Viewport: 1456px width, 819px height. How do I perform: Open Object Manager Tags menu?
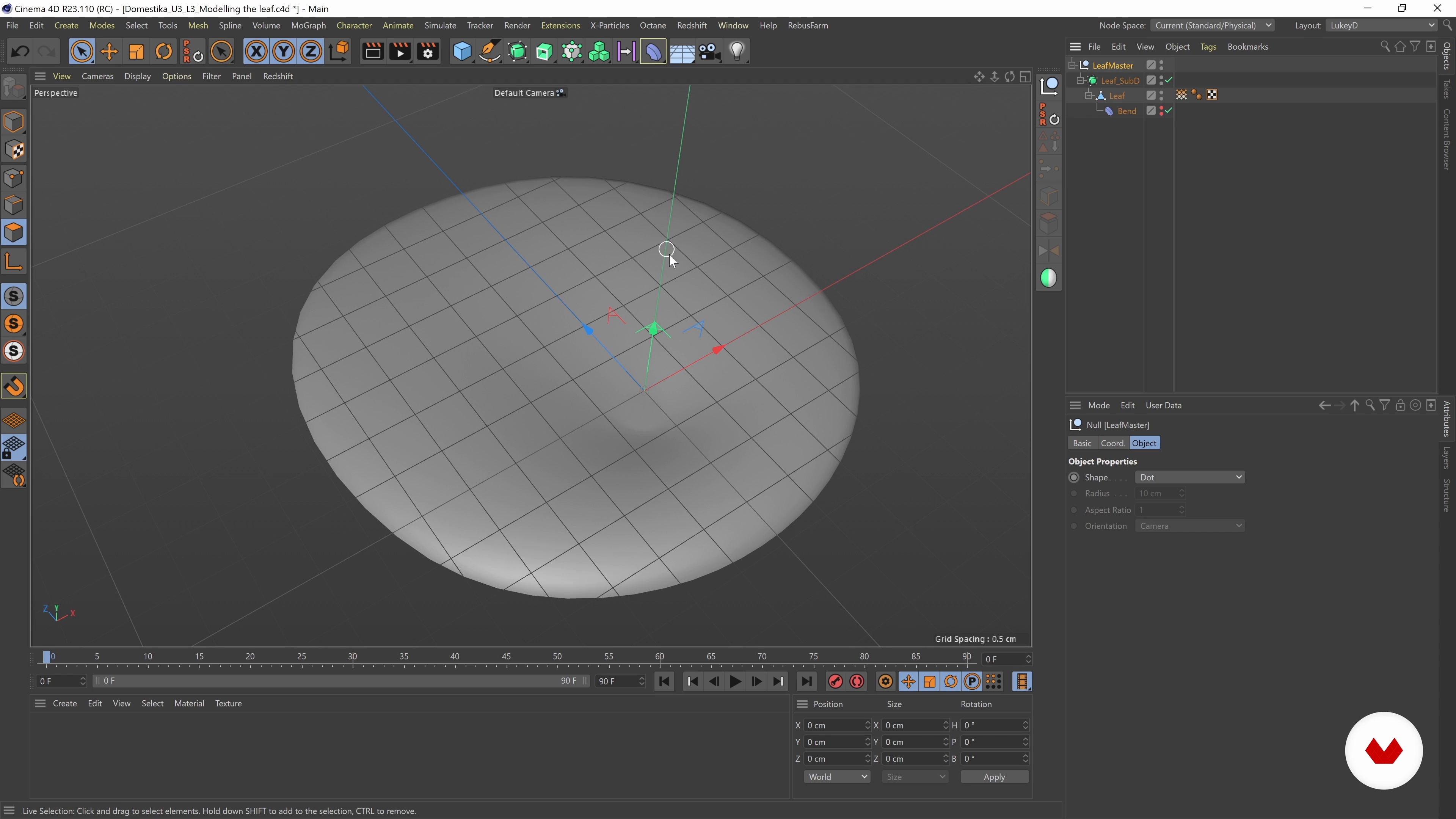click(x=1208, y=47)
